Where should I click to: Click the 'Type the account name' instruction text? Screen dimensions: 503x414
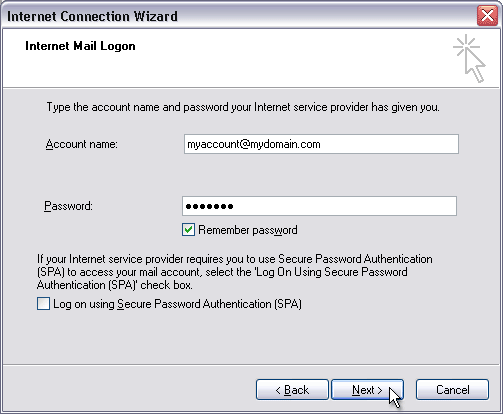coord(243,107)
